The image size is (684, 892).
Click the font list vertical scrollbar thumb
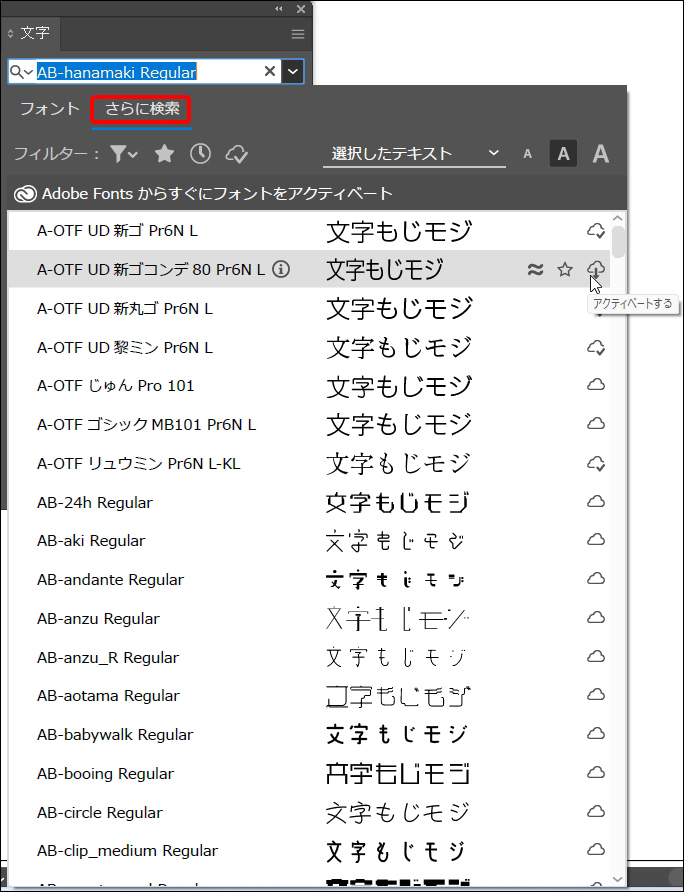pos(619,241)
